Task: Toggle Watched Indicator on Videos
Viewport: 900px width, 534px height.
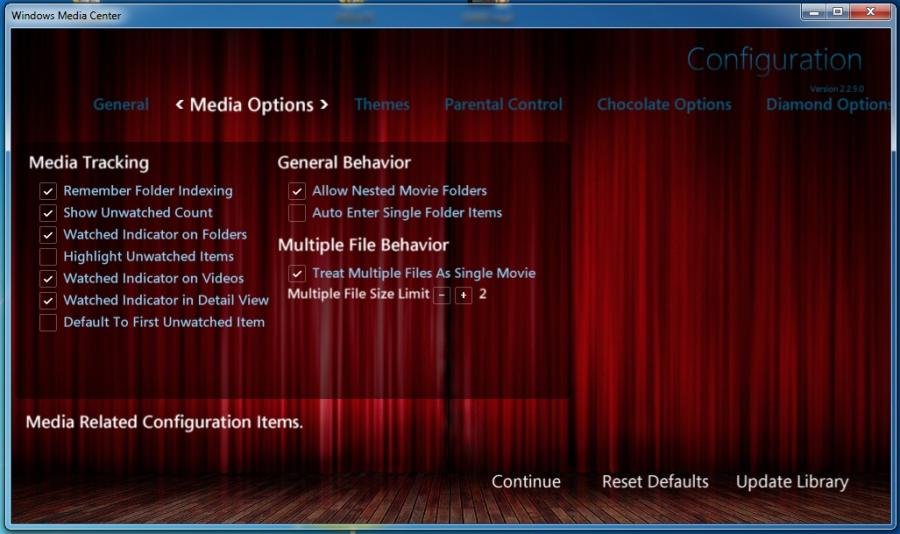Action: (48, 278)
